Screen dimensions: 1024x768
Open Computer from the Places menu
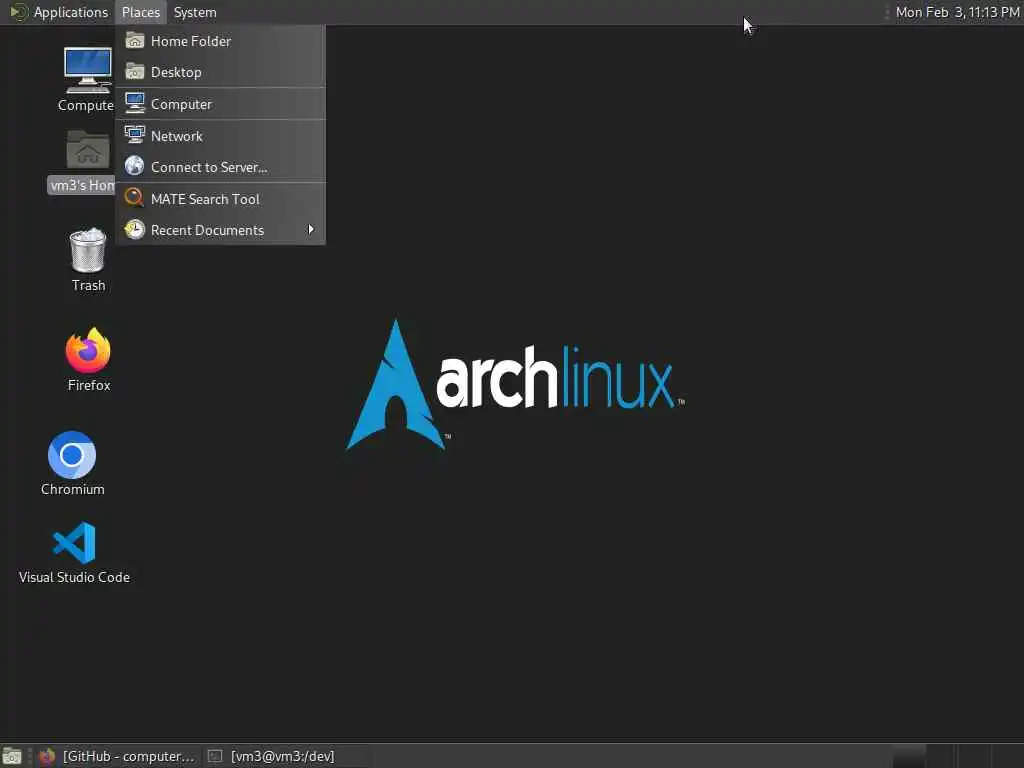point(221,104)
